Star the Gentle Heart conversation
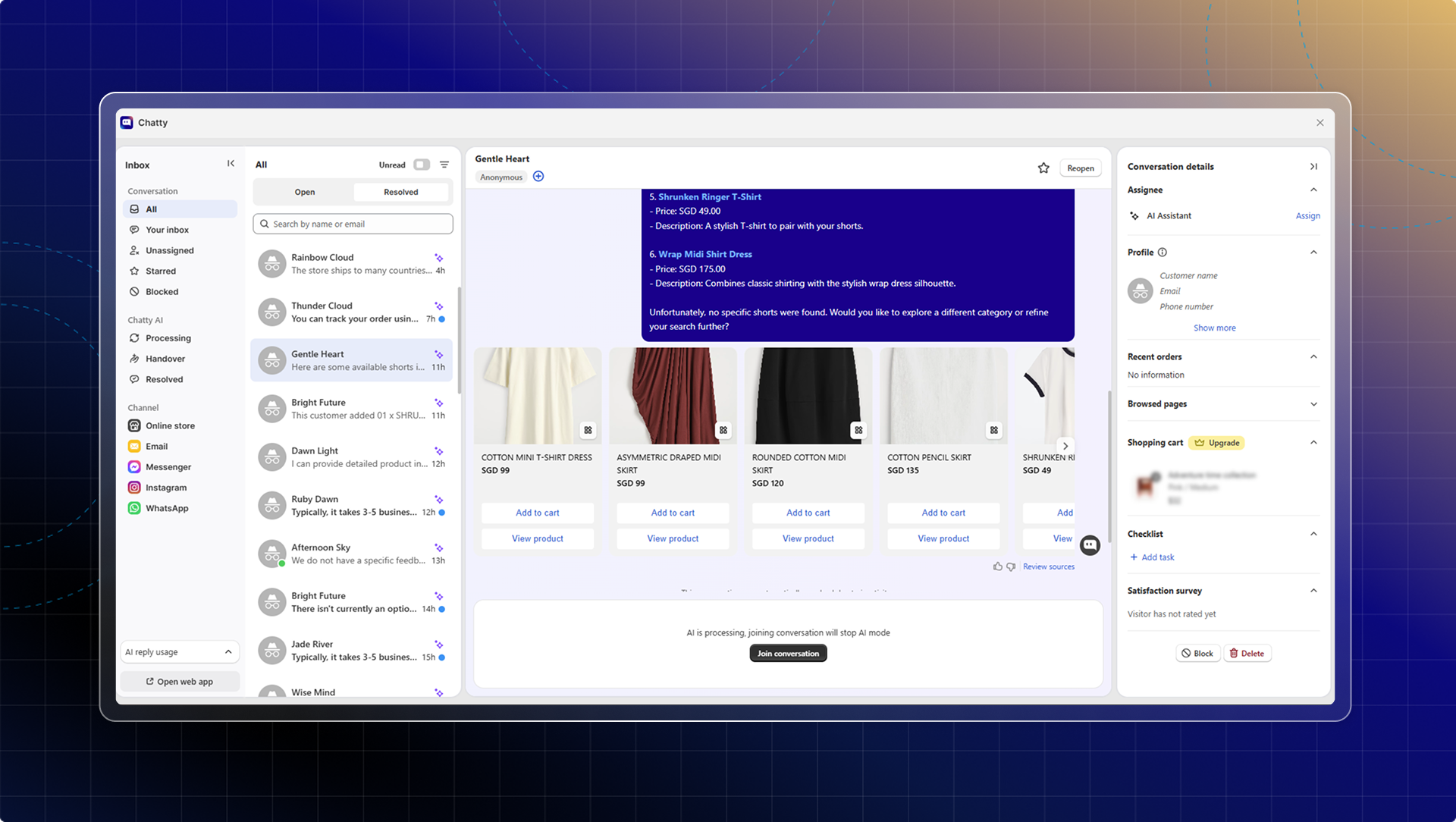This screenshot has width=1456, height=822. 1043,168
